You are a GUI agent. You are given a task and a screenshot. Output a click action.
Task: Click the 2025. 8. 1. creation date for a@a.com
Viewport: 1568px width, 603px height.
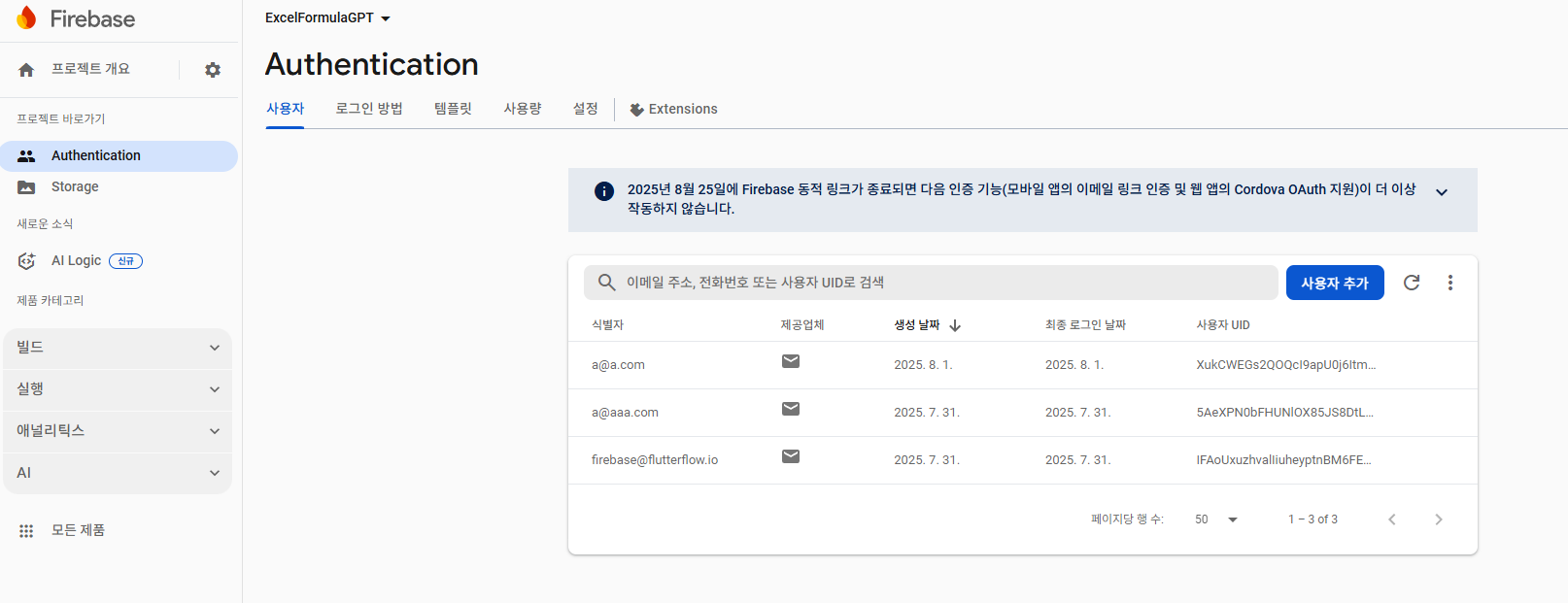[x=923, y=365]
